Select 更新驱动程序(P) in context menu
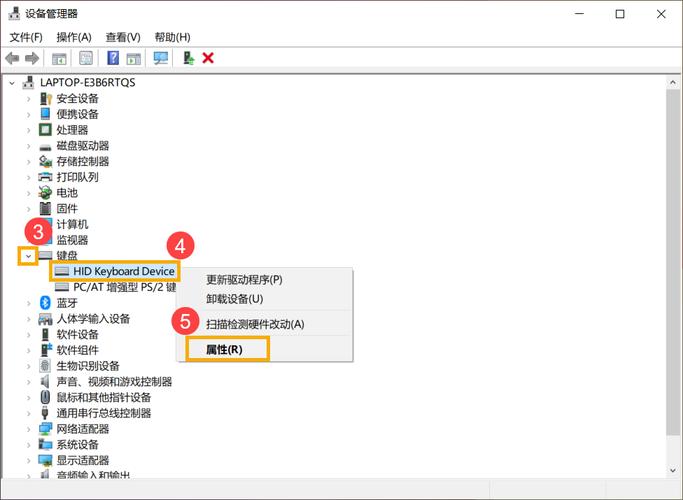 (x=244, y=280)
